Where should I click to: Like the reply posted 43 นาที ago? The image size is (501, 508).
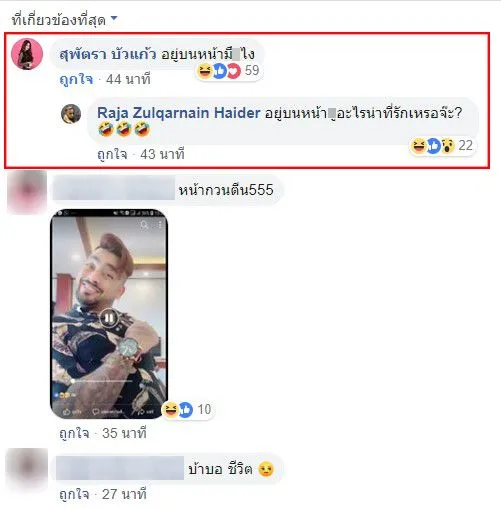click(x=112, y=154)
